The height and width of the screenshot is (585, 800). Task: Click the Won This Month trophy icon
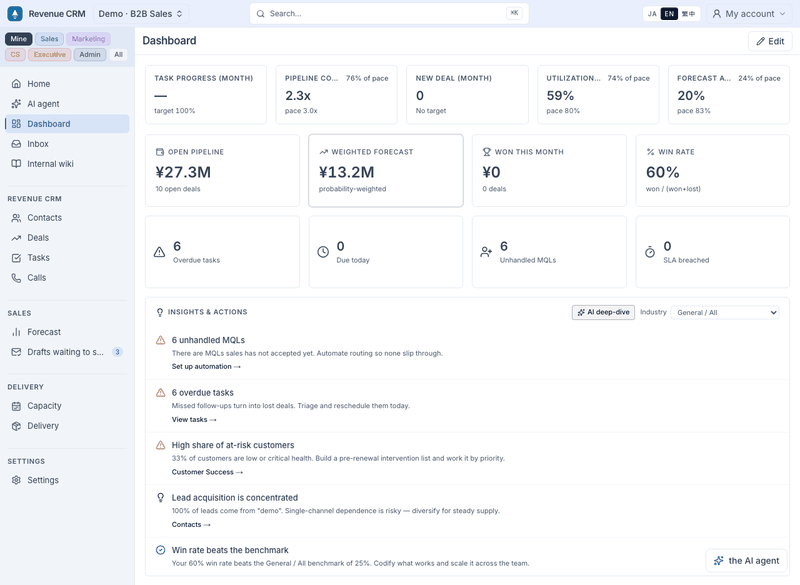[487, 152]
